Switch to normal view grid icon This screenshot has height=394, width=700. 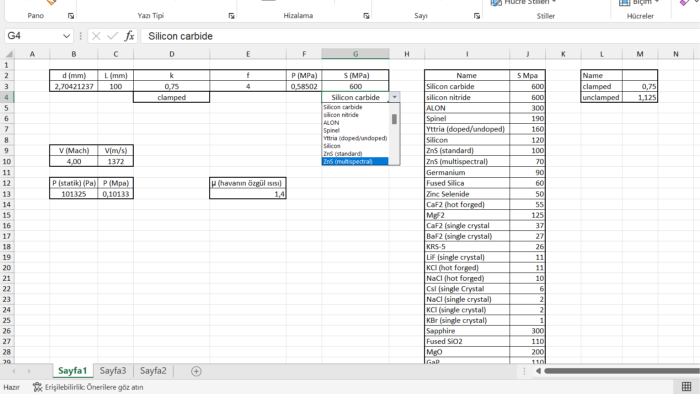pos(687,387)
